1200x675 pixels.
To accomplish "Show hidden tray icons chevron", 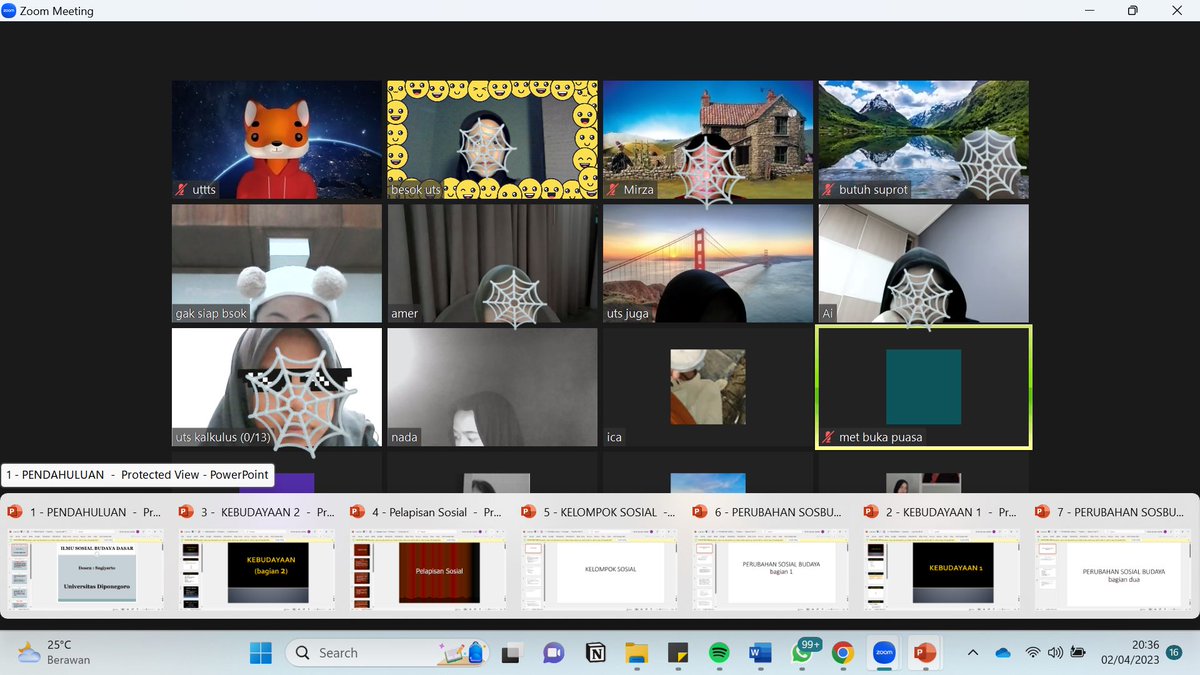I will [x=973, y=653].
